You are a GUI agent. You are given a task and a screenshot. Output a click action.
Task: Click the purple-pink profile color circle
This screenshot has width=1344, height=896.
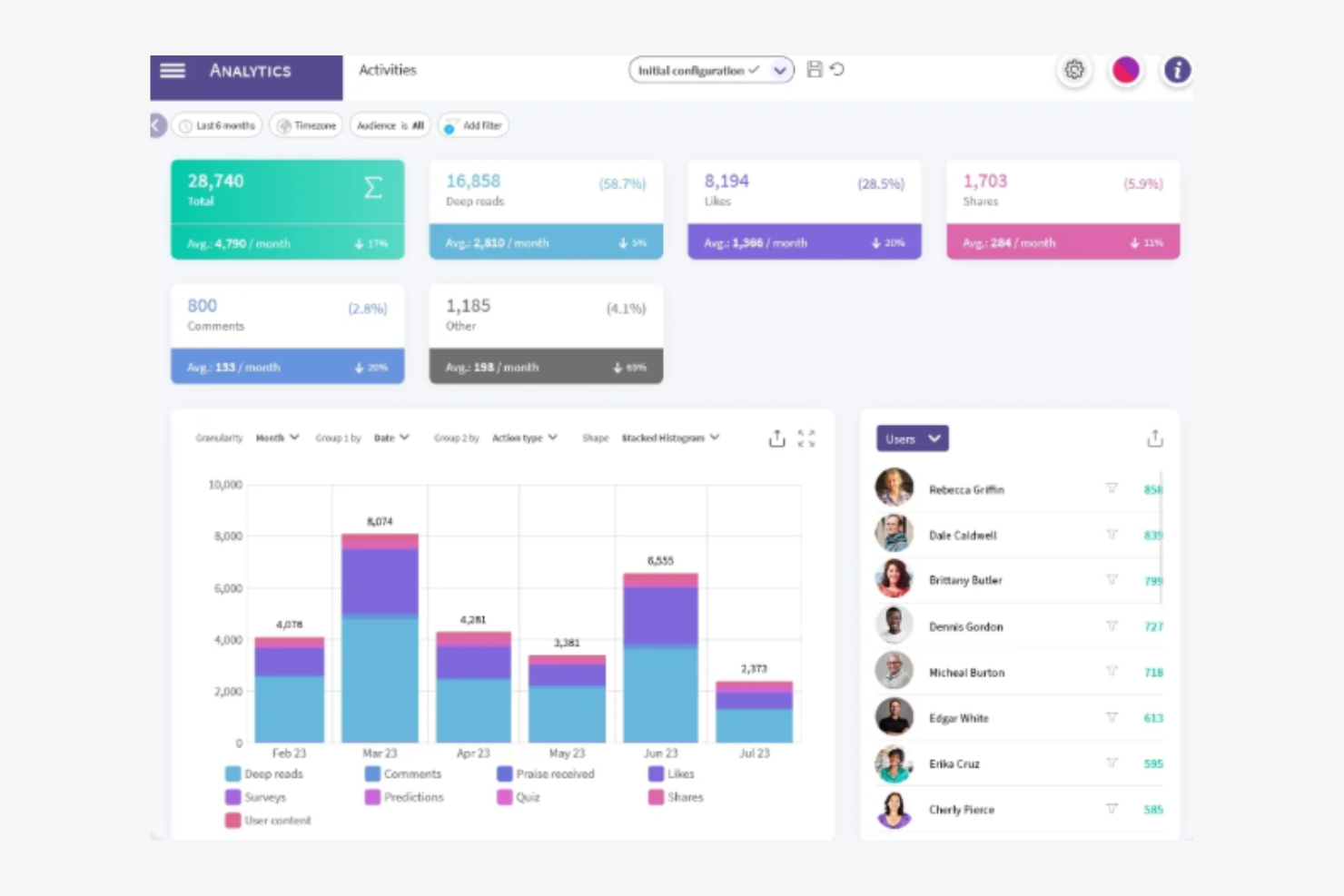[x=1125, y=70]
